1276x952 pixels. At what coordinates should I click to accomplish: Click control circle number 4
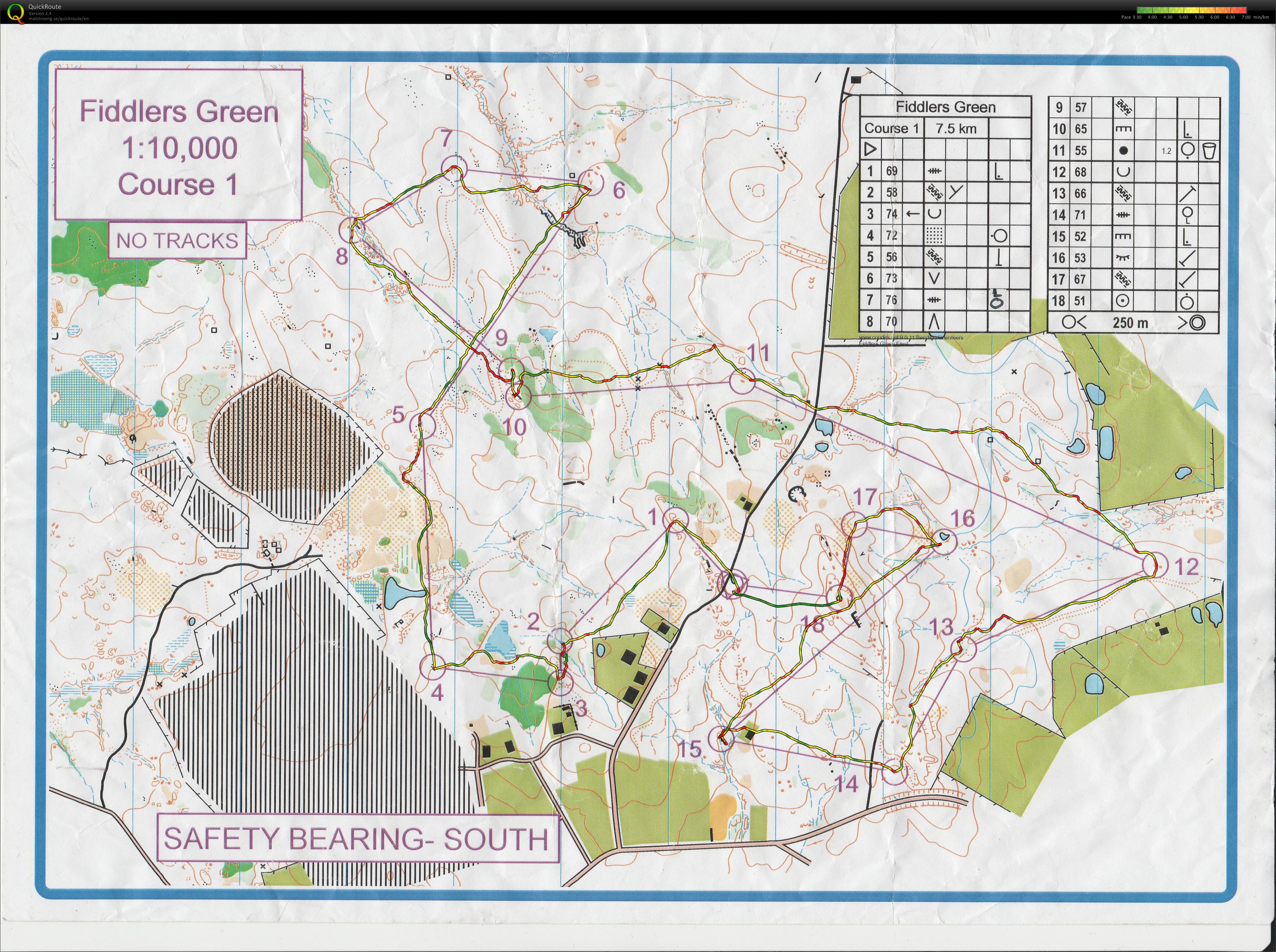pyautogui.click(x=432, y=668)
